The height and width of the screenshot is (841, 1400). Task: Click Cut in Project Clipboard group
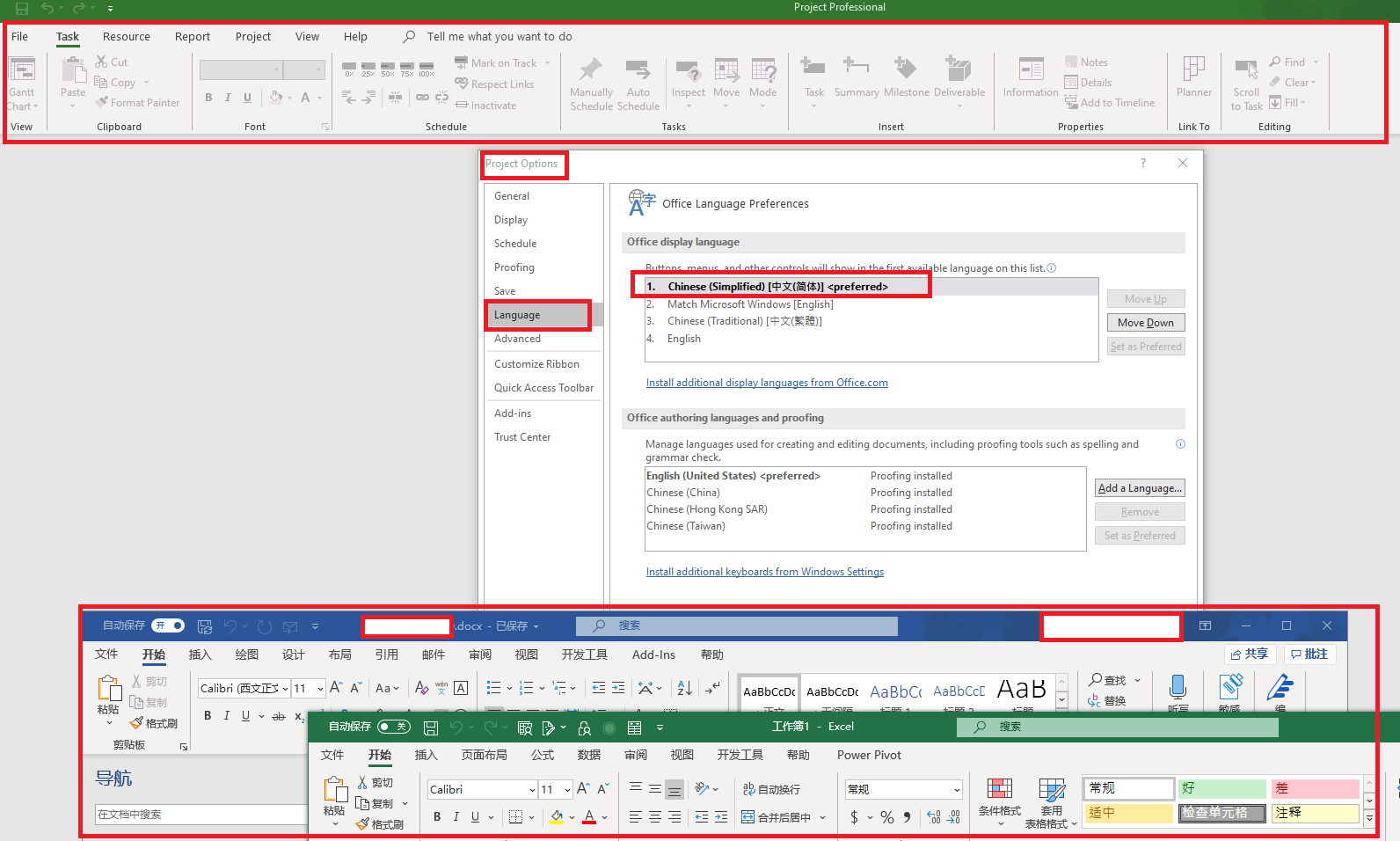point(112,62)
